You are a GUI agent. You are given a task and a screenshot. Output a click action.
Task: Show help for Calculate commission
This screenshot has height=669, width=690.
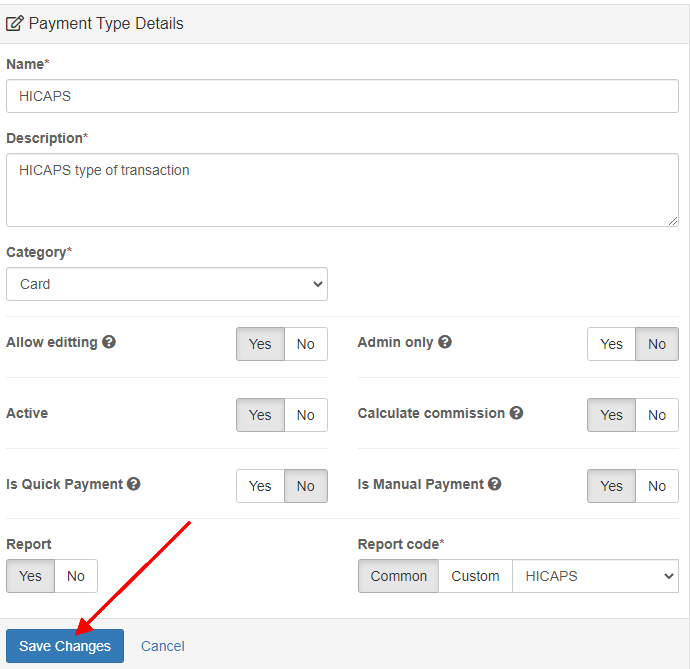pos(516,413)
